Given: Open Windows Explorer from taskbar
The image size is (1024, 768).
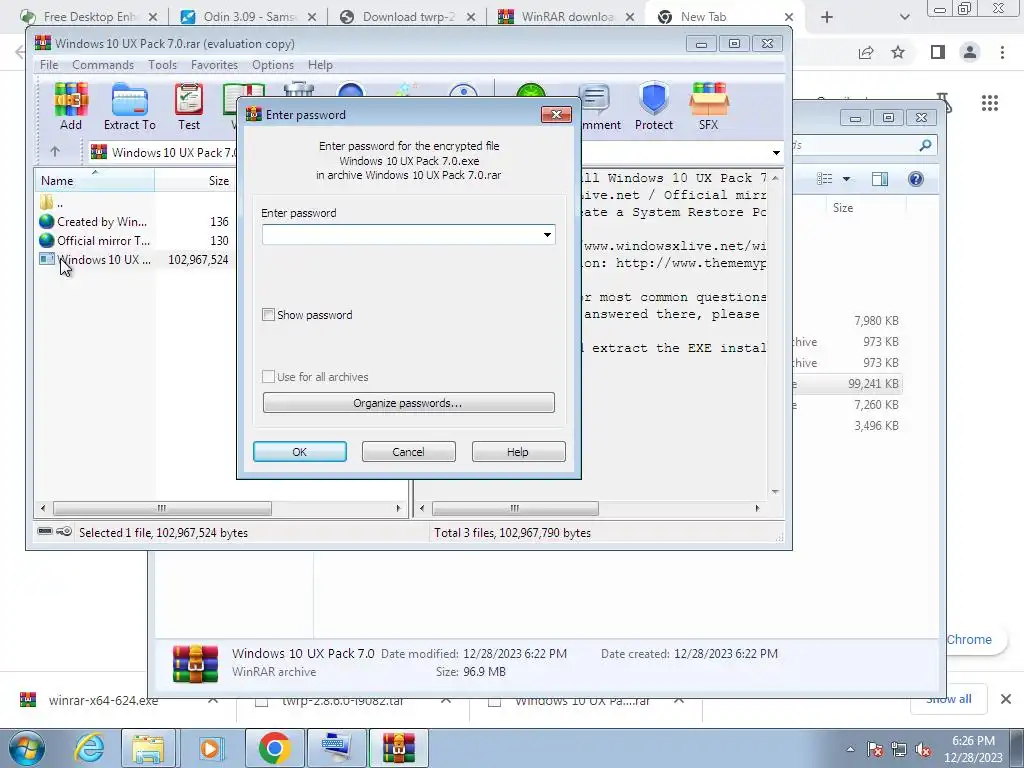Looking at the screenshot, I should (x=148, y=748).
